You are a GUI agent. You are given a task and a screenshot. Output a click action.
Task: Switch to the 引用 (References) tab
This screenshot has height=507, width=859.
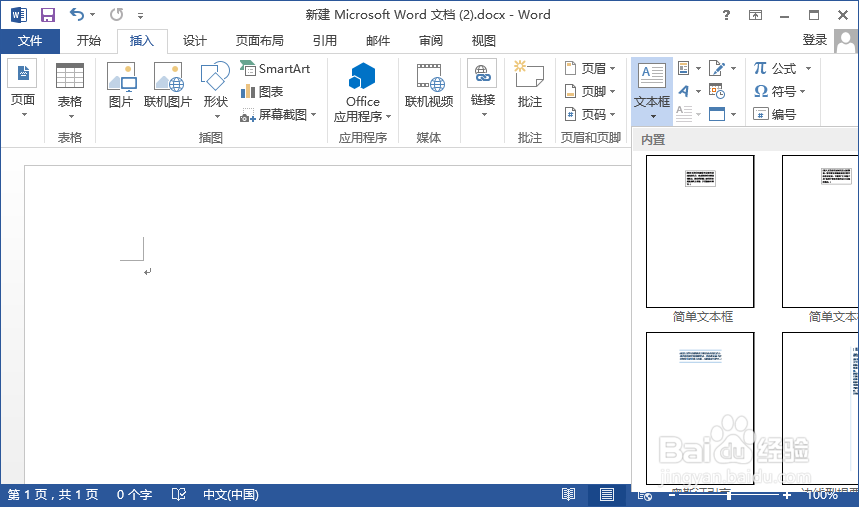tap(324, 41)
